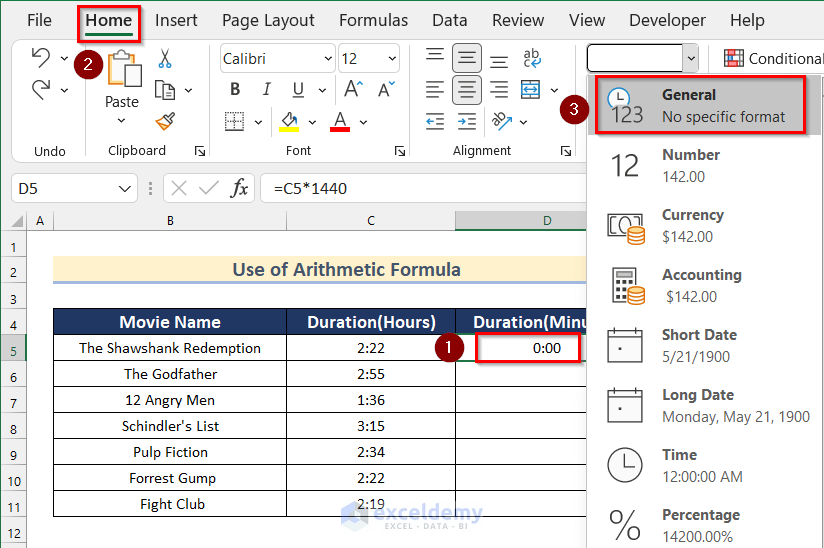Expand the Borders dropdown arrow
The image size is (824, 548).
[258, 122]
